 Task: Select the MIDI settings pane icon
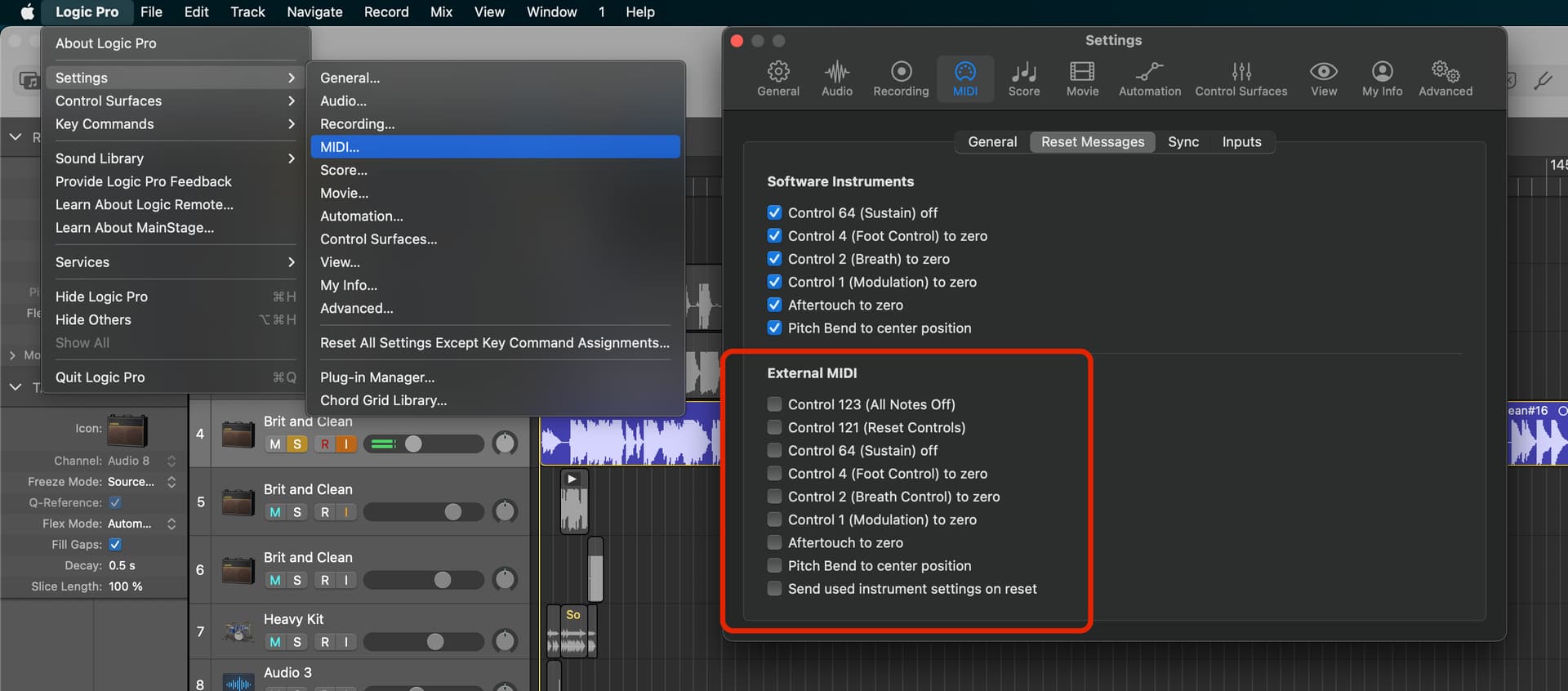[x=965, y=78]
